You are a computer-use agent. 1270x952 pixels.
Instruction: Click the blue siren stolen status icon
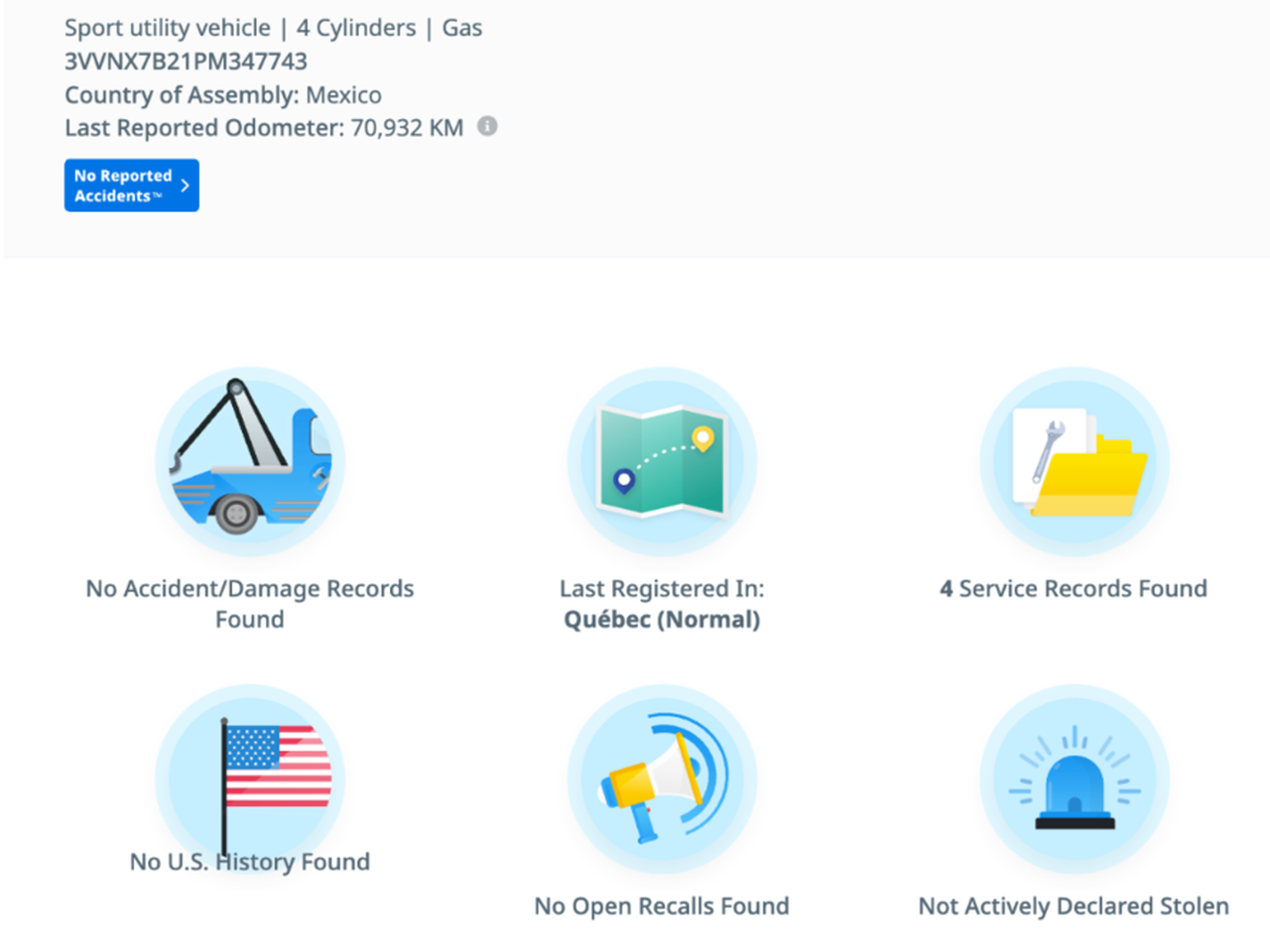pyautogui.click(x=1075, y=779)
